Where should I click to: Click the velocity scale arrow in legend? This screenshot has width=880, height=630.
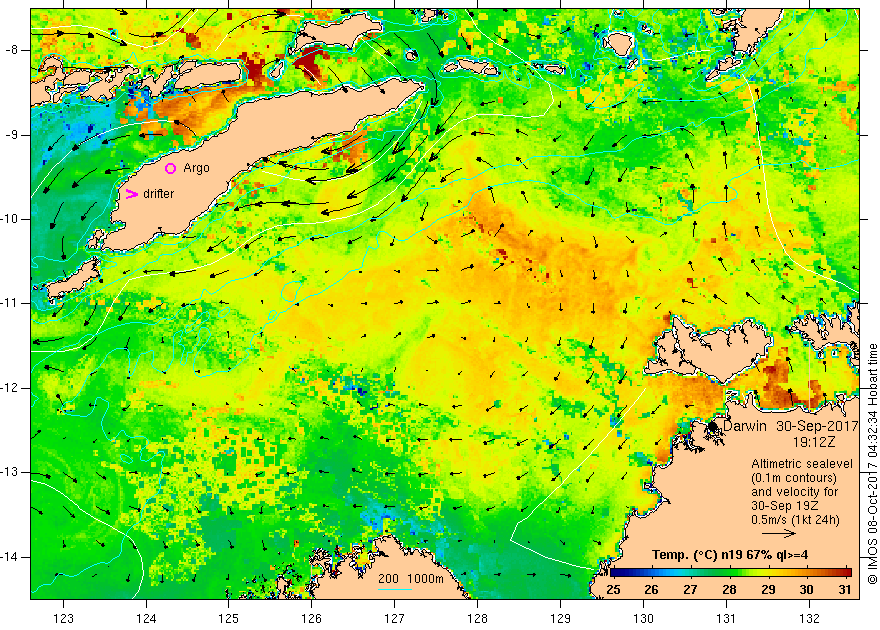coord(779,534)
